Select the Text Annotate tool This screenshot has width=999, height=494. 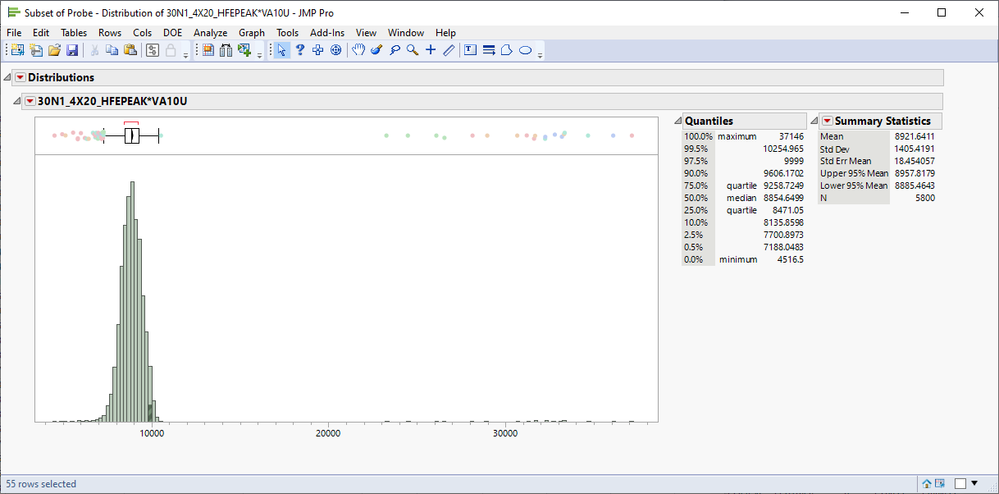[x=470, y=50]
